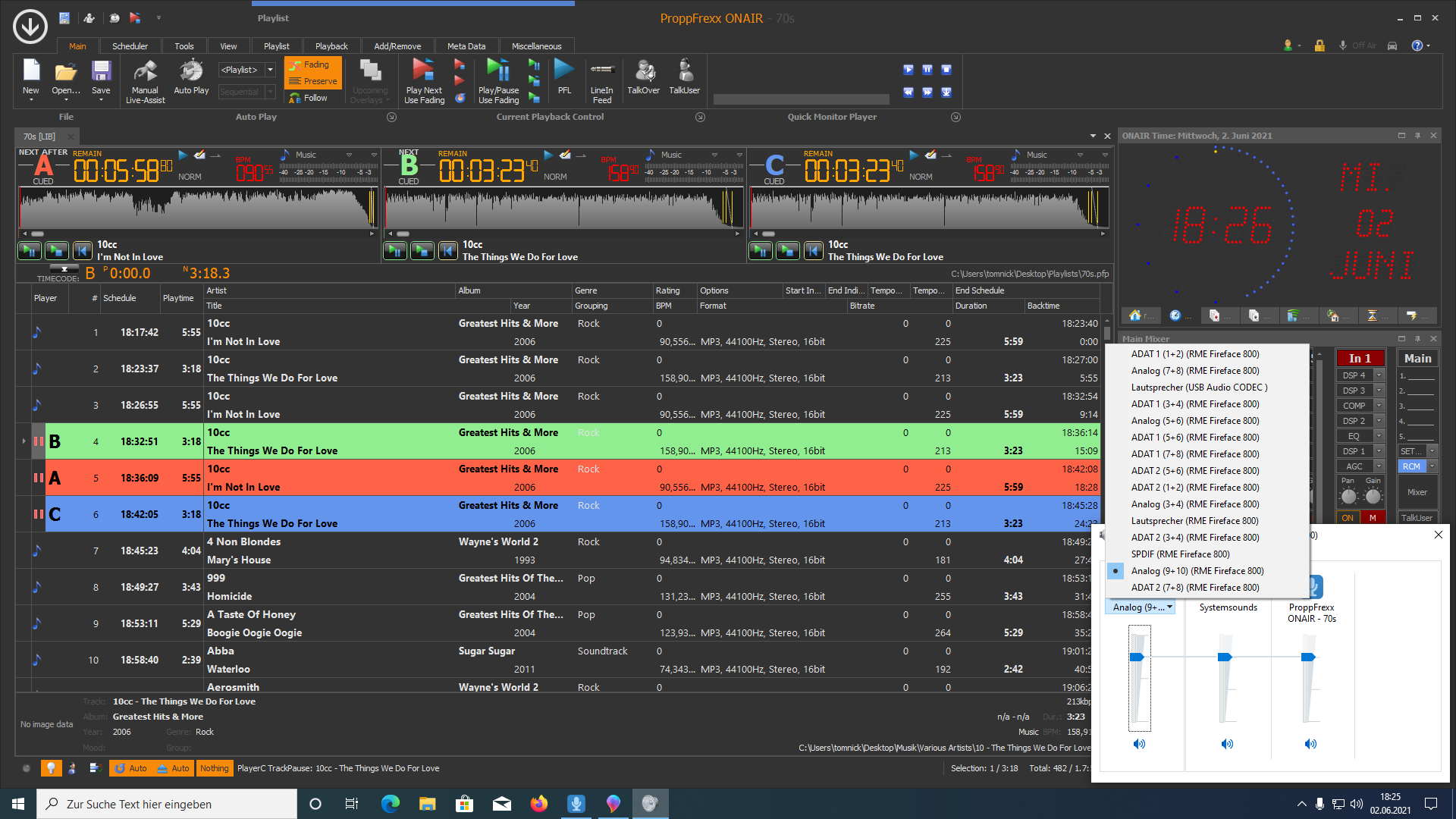Click the Systemsounds volume slider handle
The height and width of the screenshot is (819, 1456).
1225,657
